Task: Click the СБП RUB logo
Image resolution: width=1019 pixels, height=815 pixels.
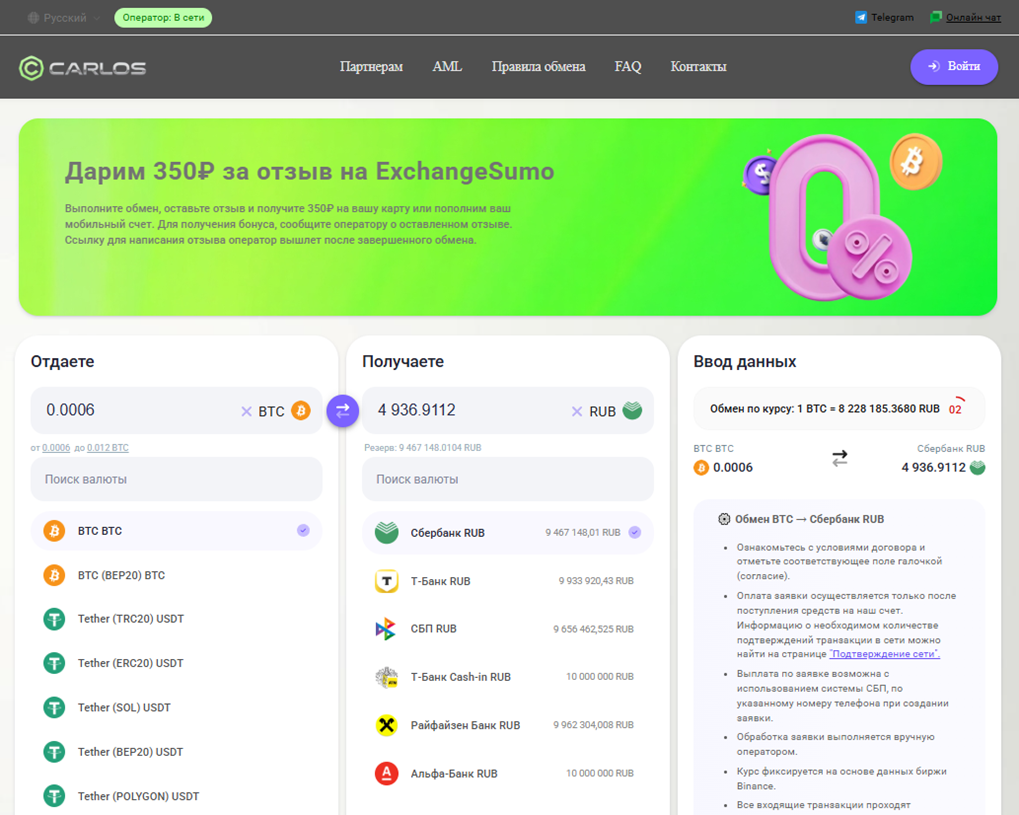Action: (386, 629)
